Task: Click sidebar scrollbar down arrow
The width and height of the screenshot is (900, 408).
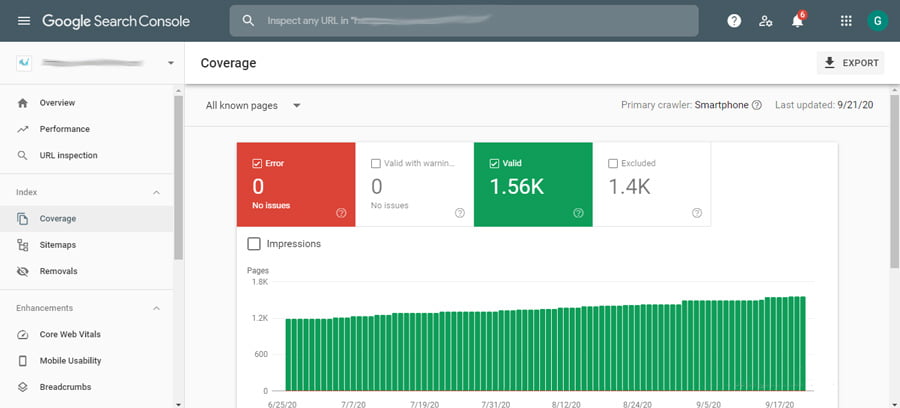Action: 179,404
